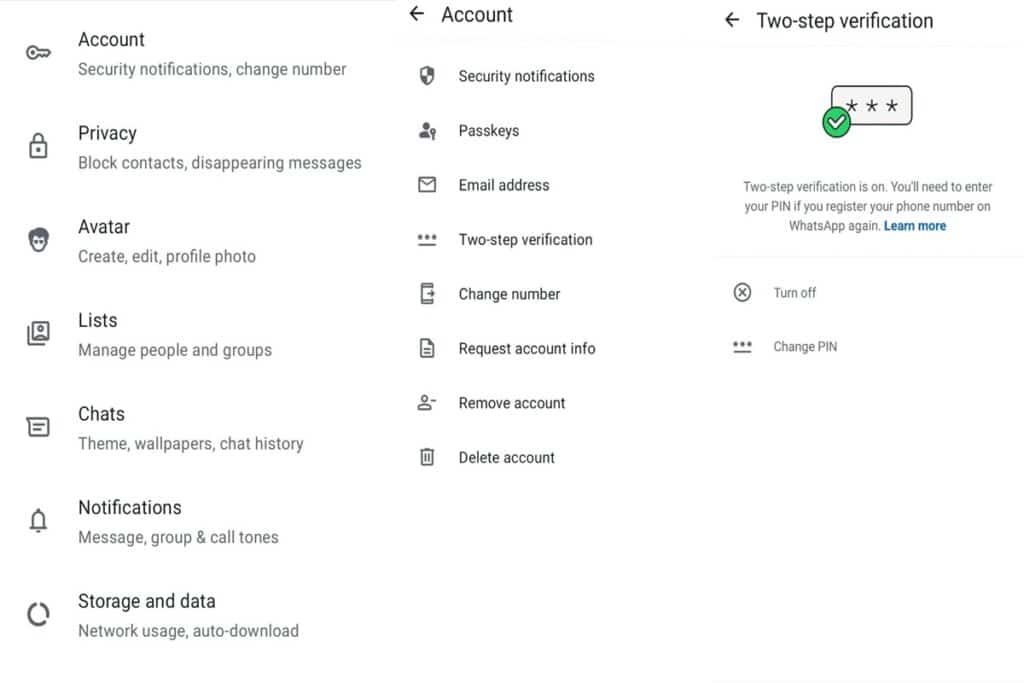This screenshot has height=683, width=1024.
Task: Click 'Block contacts, disappearing messages' subtitle
Action: pyautogui.click(x=219, y=163)
